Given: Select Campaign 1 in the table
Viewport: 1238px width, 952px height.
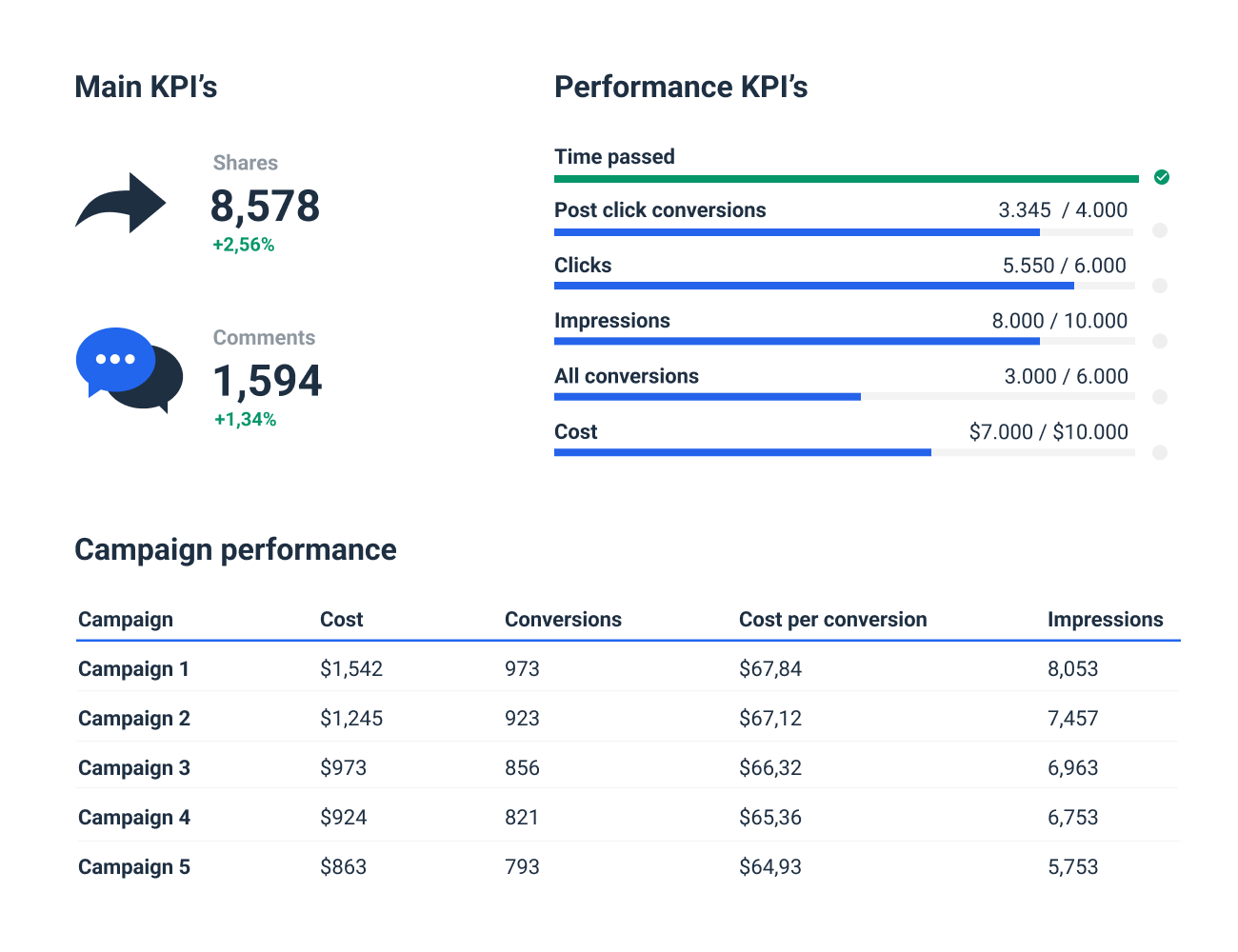Looking at the screenshot, I should (x=133, y=668).
